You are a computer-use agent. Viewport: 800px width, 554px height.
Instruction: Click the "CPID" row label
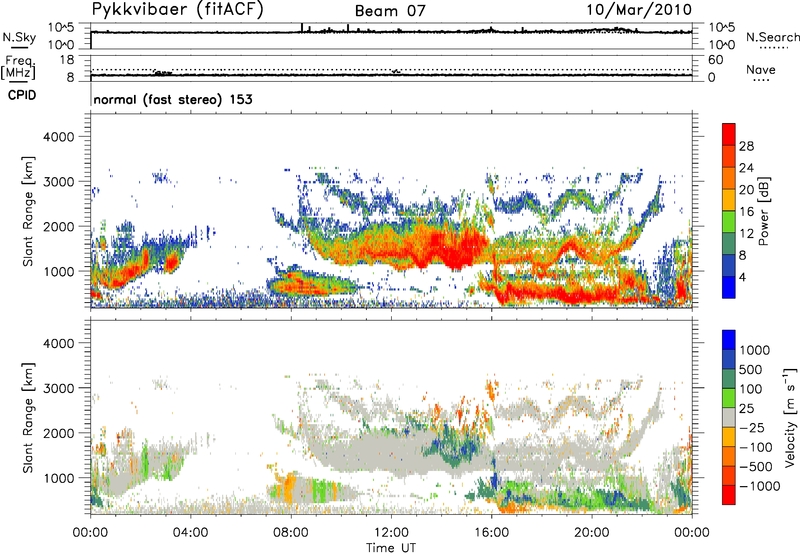coord(22,95)
